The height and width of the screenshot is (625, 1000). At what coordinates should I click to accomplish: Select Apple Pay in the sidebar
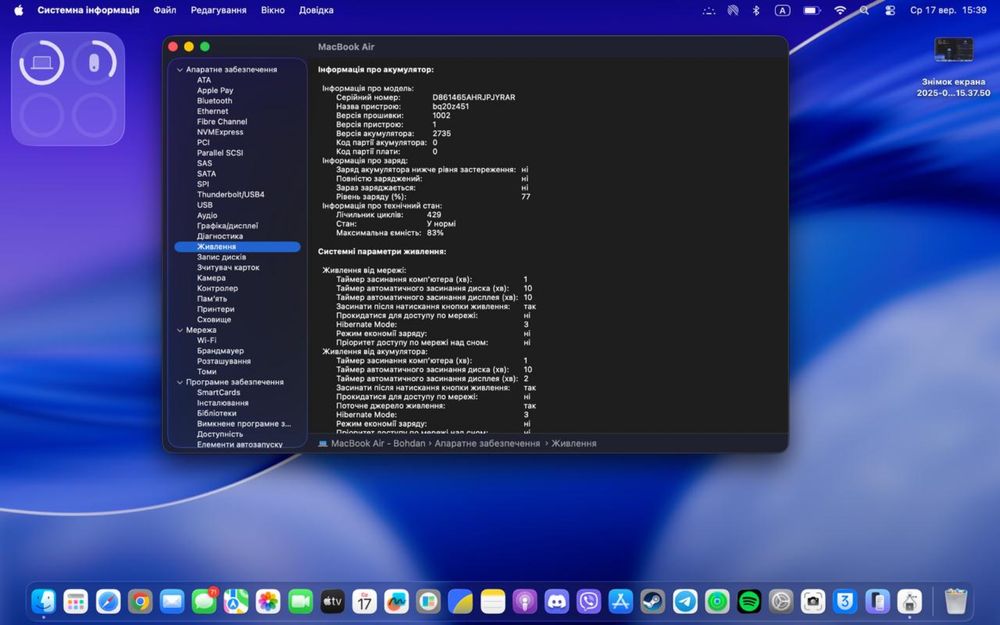pos(215,91)
